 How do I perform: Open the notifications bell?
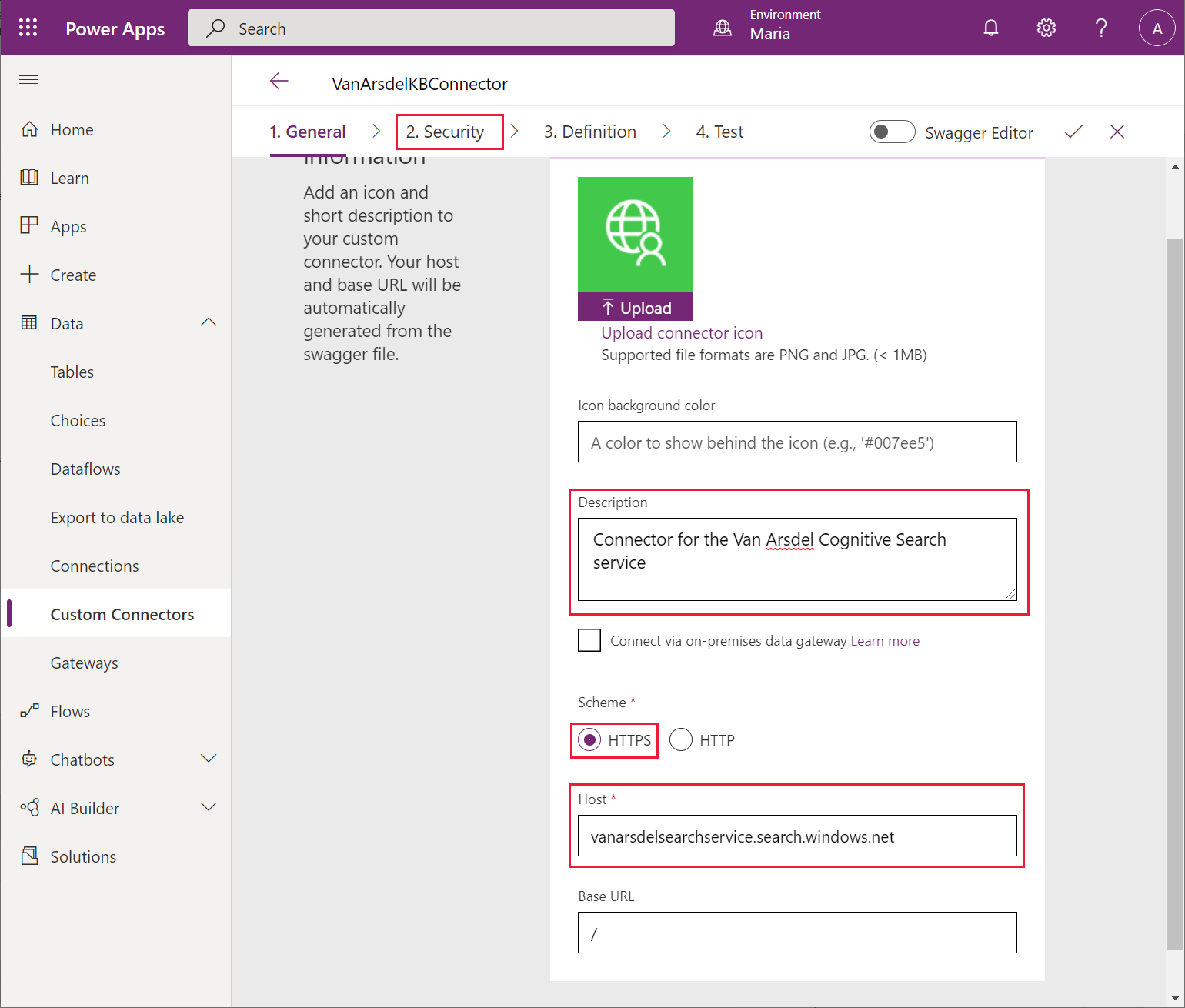(991, 28)
